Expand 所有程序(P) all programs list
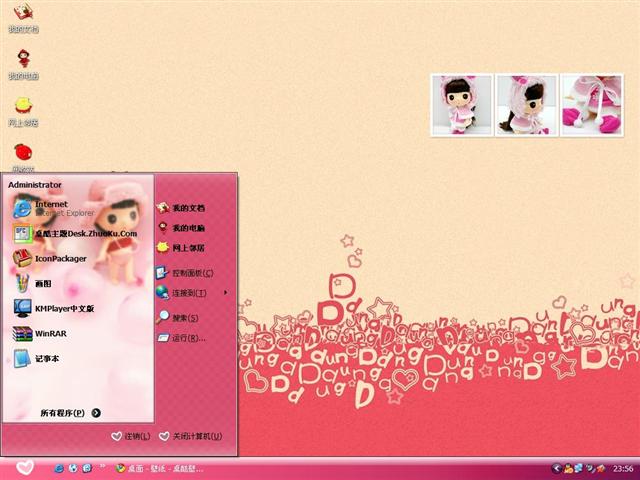 coord(70,413)
